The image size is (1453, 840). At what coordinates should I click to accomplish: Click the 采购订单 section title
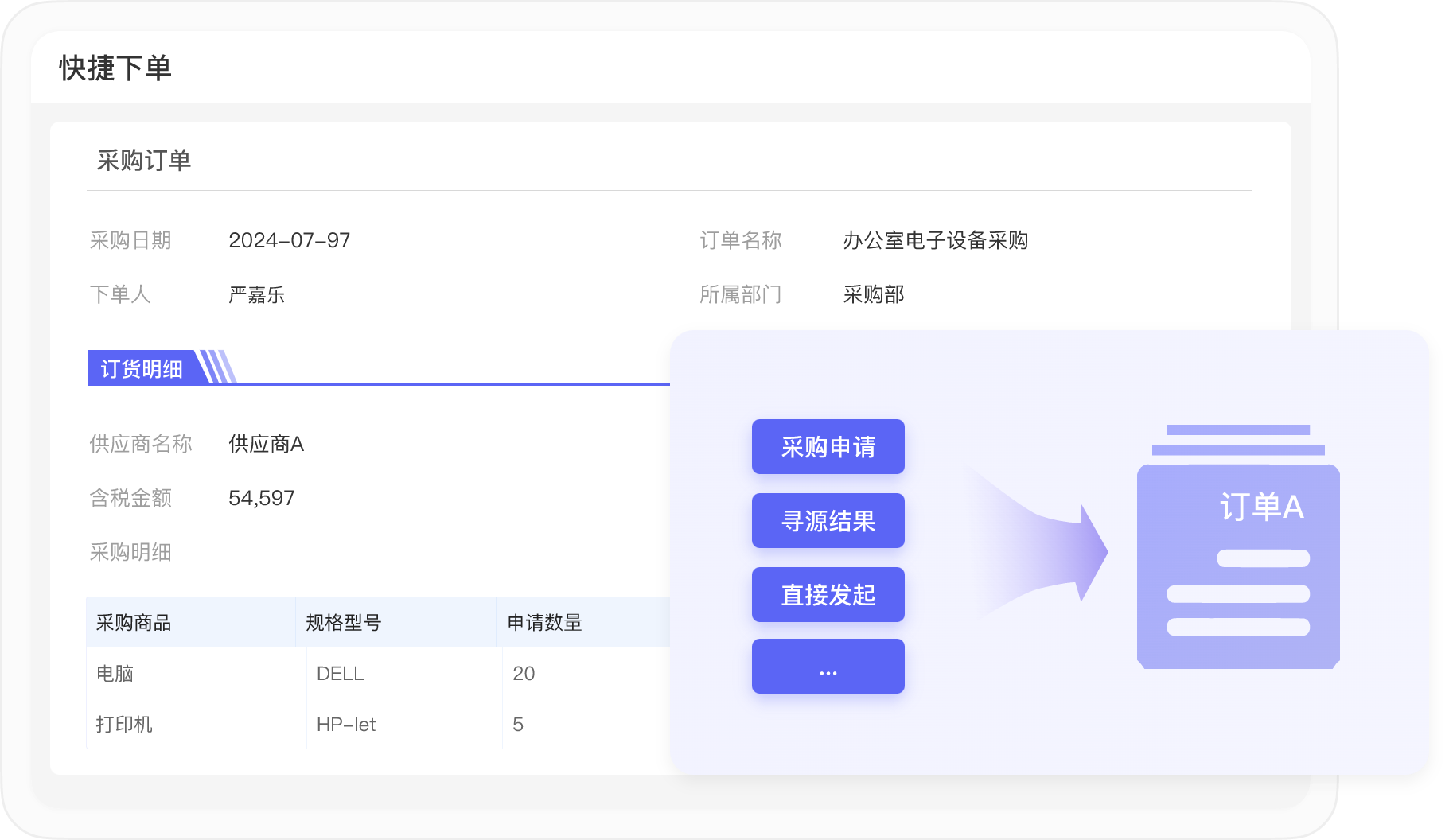144,161
